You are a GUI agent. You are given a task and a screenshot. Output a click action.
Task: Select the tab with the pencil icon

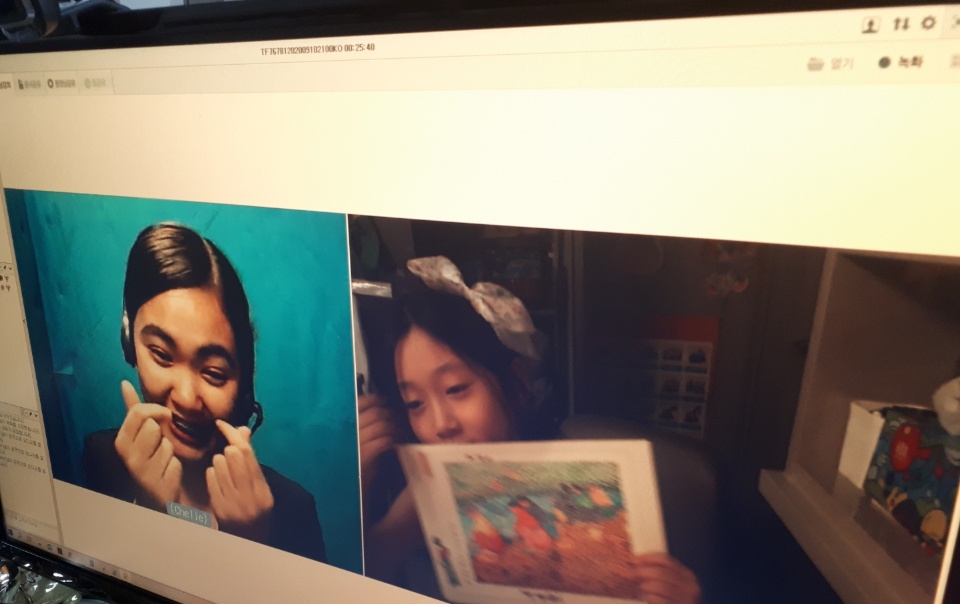tap(30, 84)
